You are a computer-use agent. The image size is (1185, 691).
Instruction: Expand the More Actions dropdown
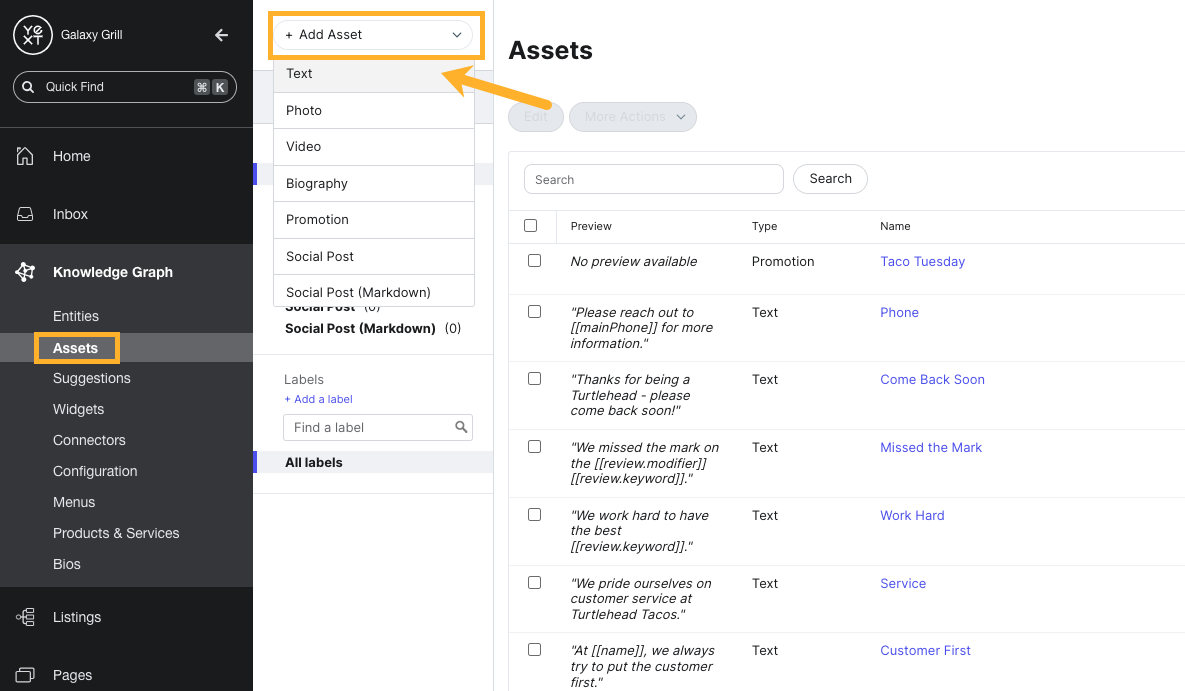[632, 117]
